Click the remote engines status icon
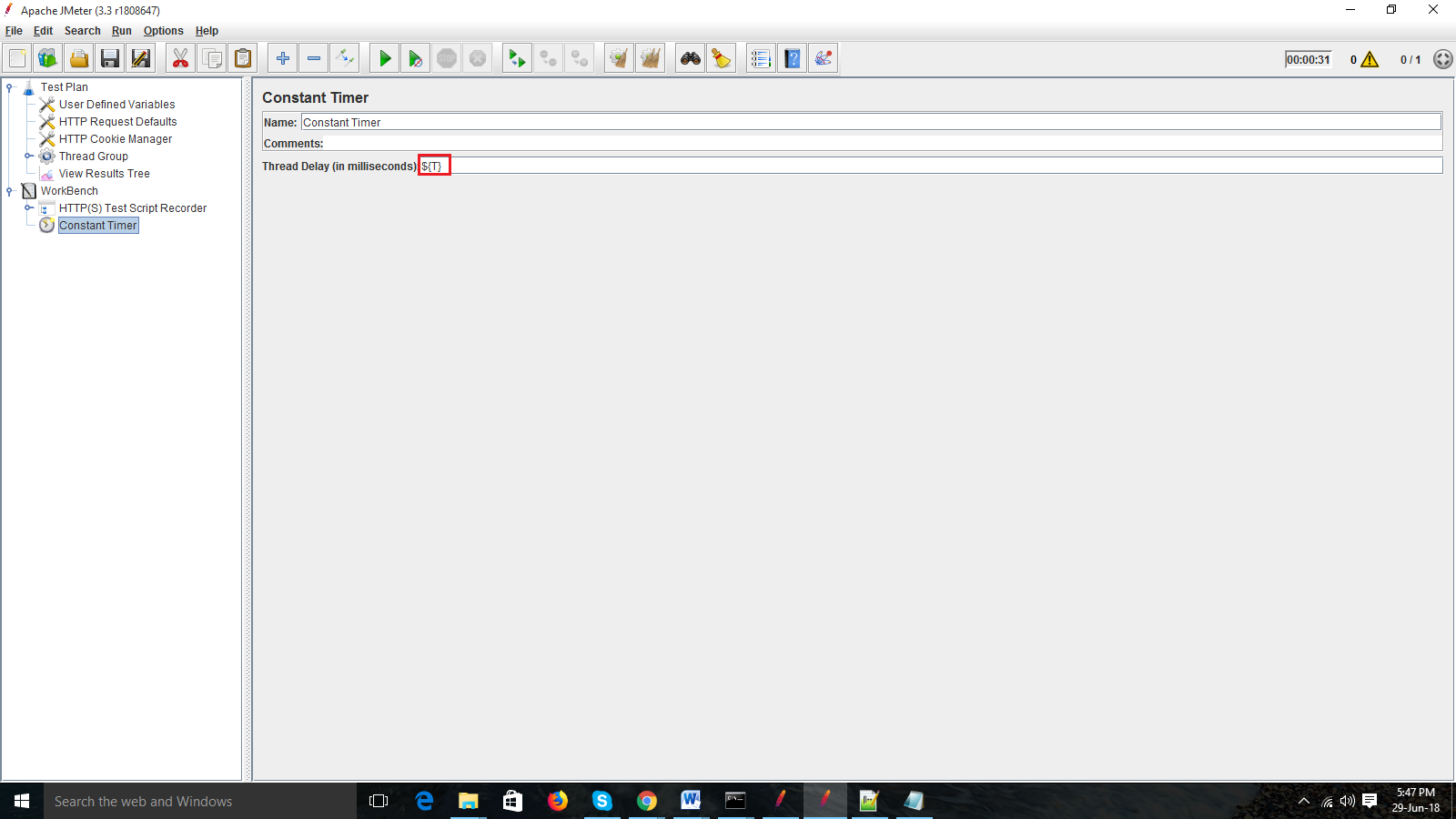The width and height of the screenshot is (1456, 819). (x=1442, y=59)
